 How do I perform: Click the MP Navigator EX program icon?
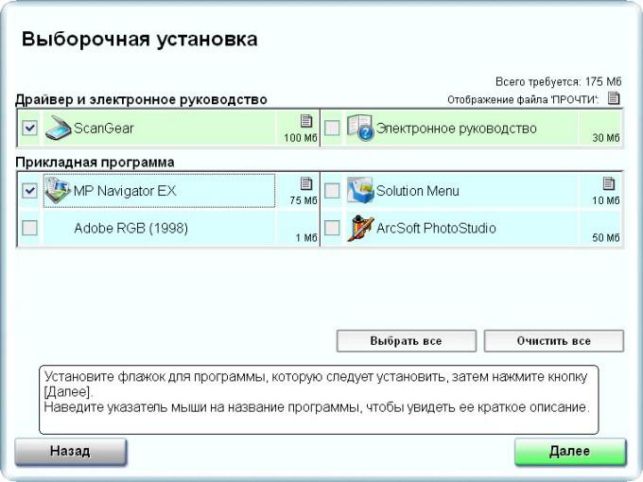point(57,190)
